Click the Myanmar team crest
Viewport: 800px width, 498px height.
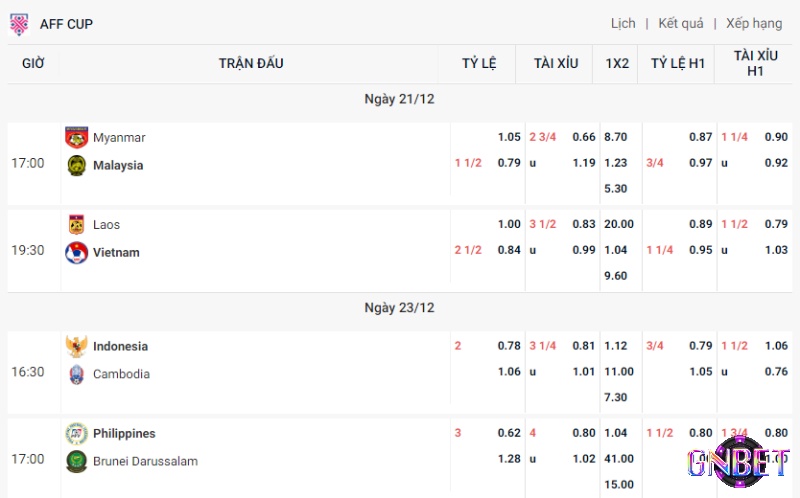pyautogui.click(x=77, y=137)
